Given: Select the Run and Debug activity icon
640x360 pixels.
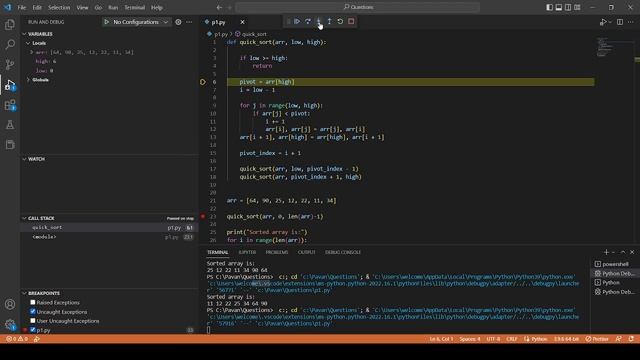Looking at the screenshot, I should (10, 85).
